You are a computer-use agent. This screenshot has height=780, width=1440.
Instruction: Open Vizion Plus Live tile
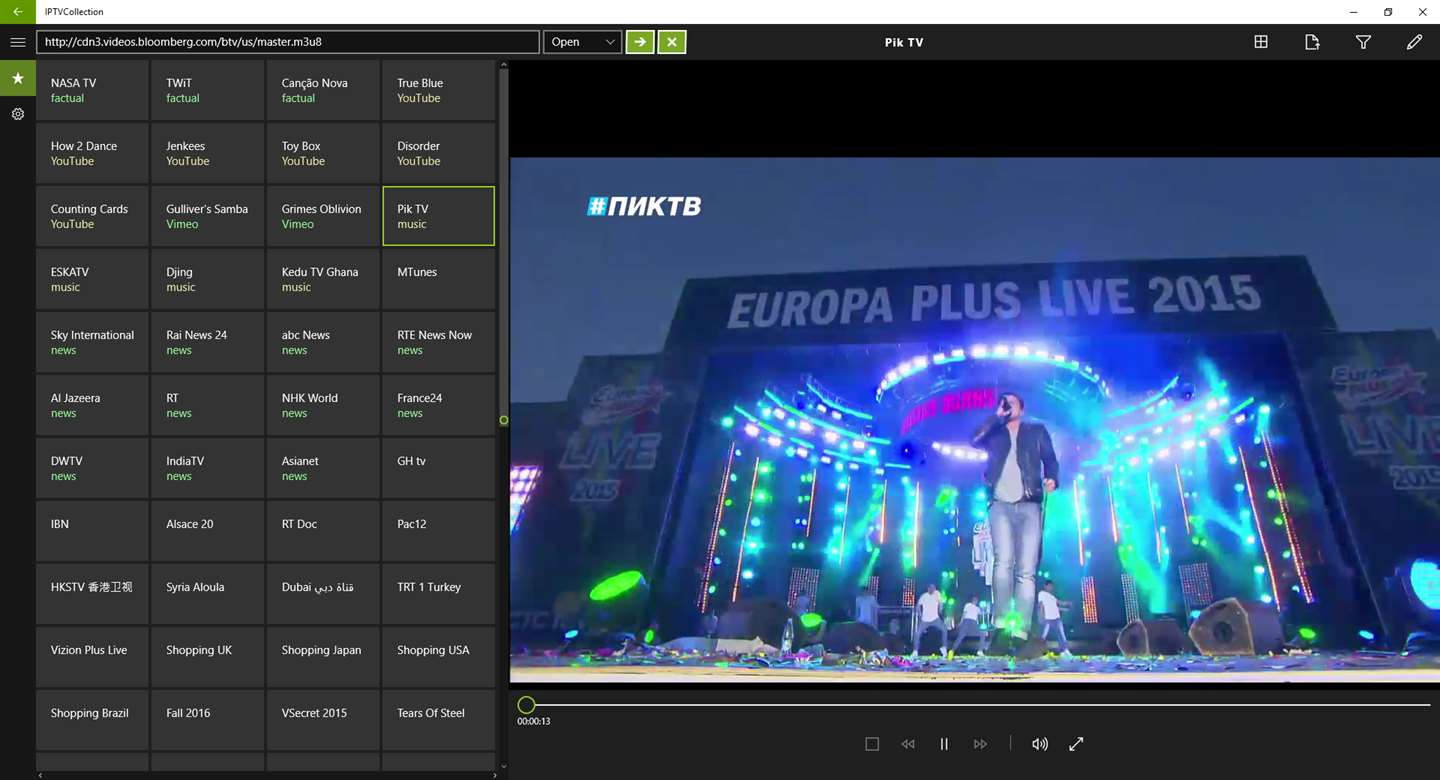pyautogui.click(x=92, y=657)
